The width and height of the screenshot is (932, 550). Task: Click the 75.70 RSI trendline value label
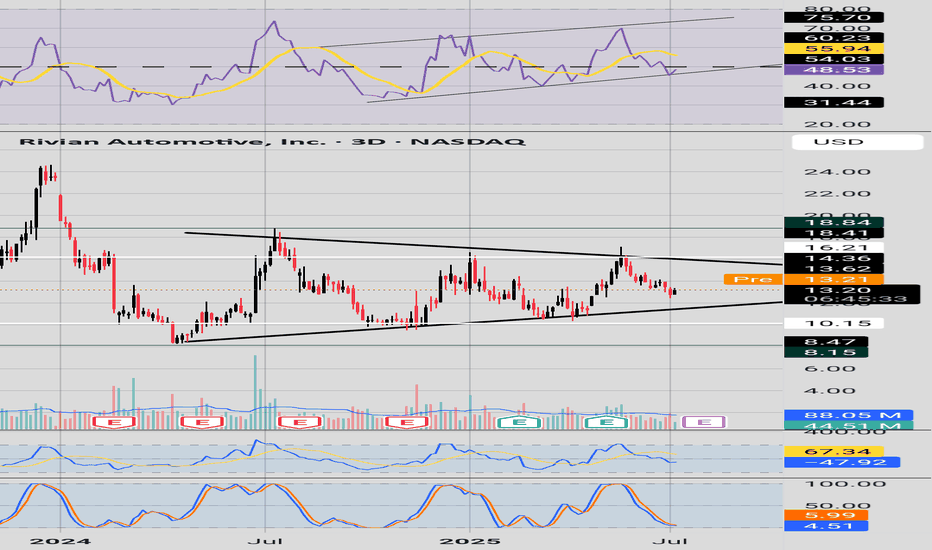834,17
